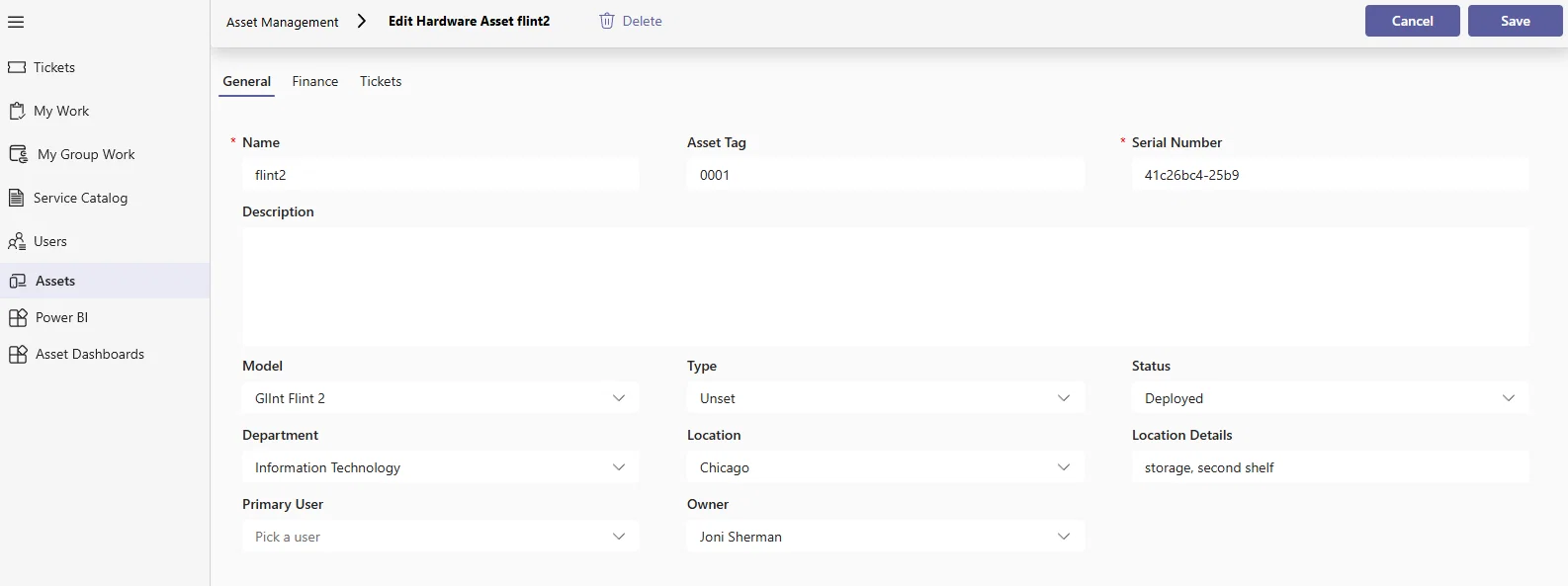The width and height of the screenshot is (1568, 586).
Task: Click the My Group Work icon
Action: click(19, 154)
